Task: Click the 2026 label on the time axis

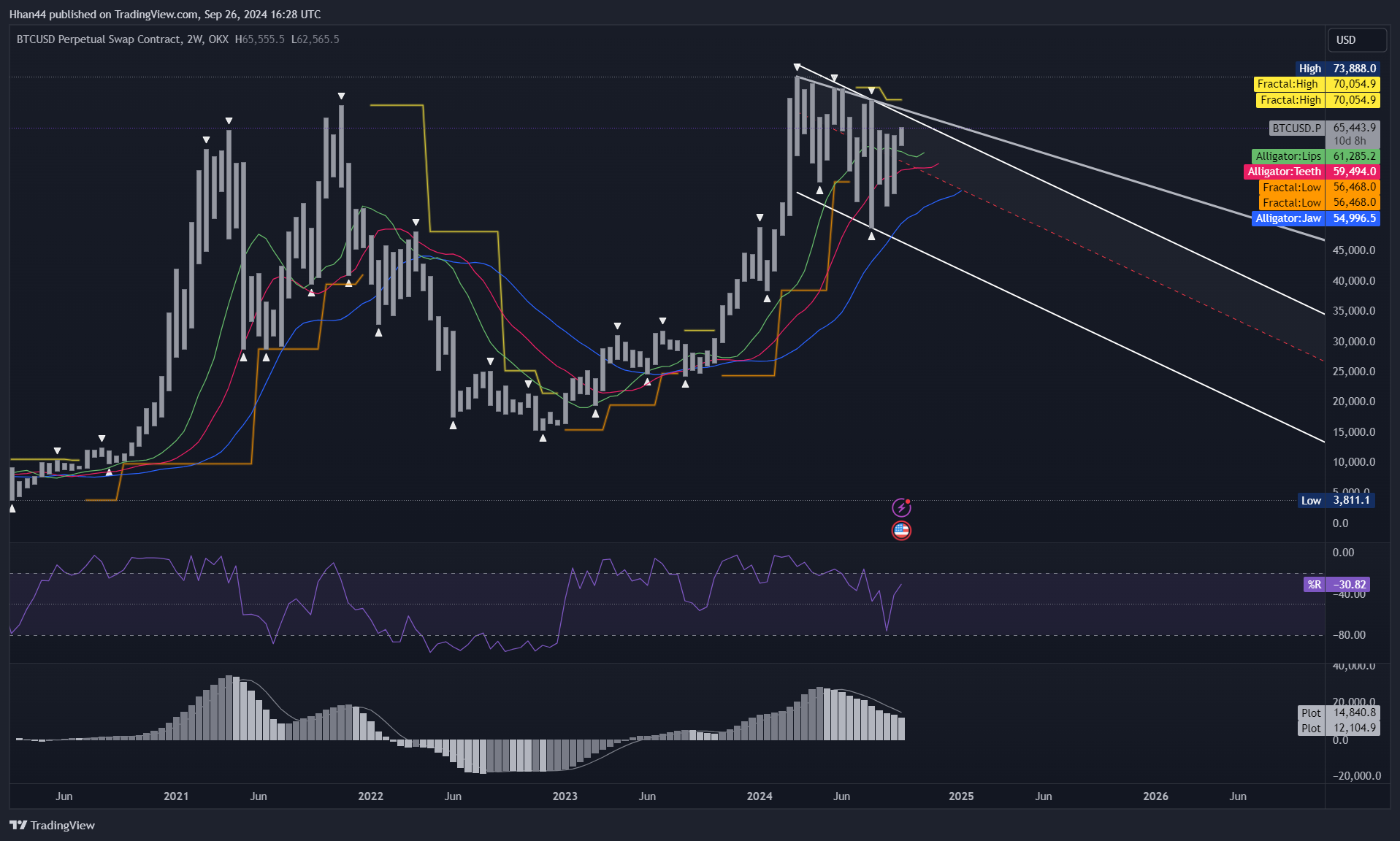Action: click(x=1155, y=796)
